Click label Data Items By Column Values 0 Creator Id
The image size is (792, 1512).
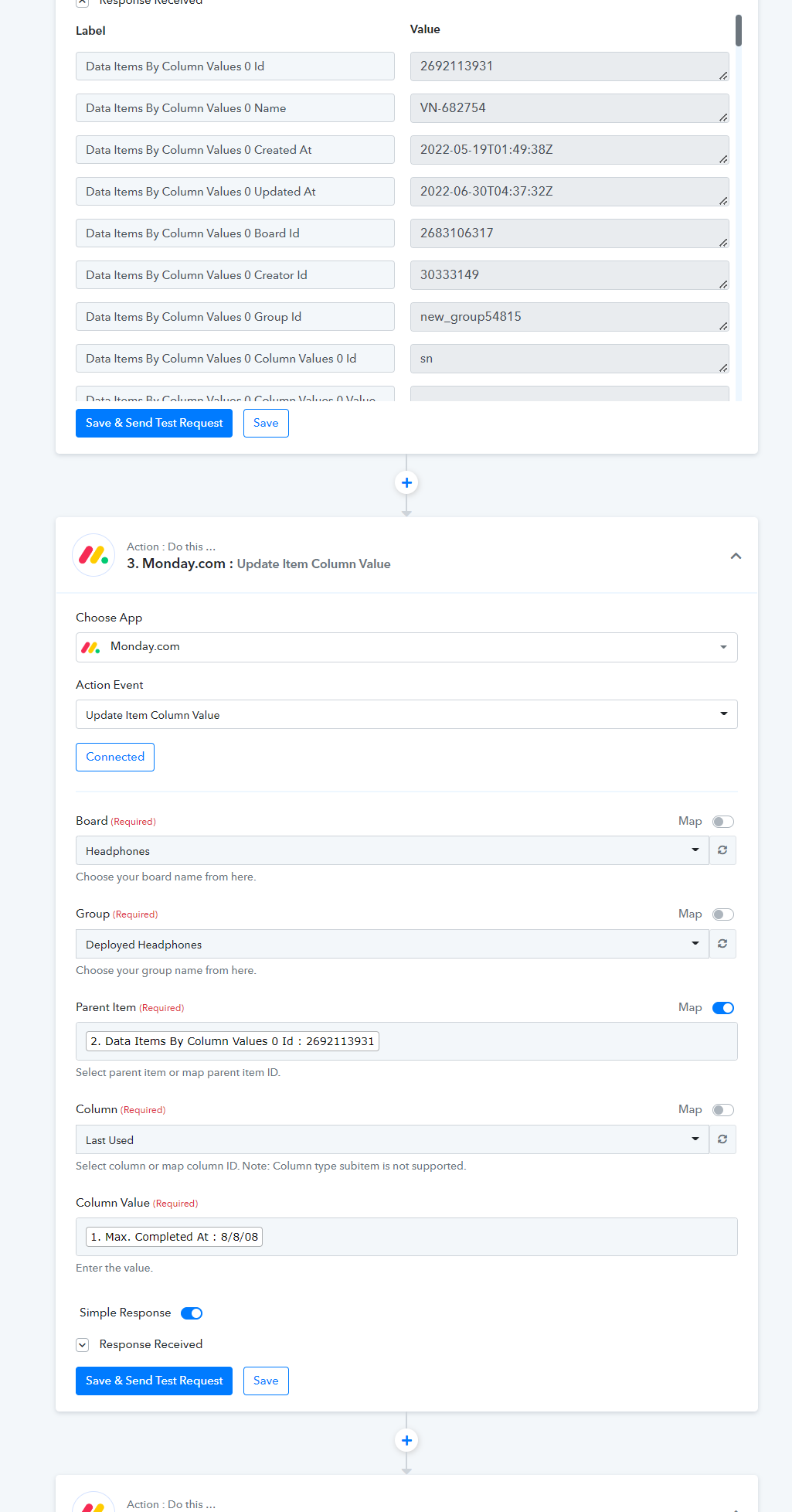(x=235, y=275)
